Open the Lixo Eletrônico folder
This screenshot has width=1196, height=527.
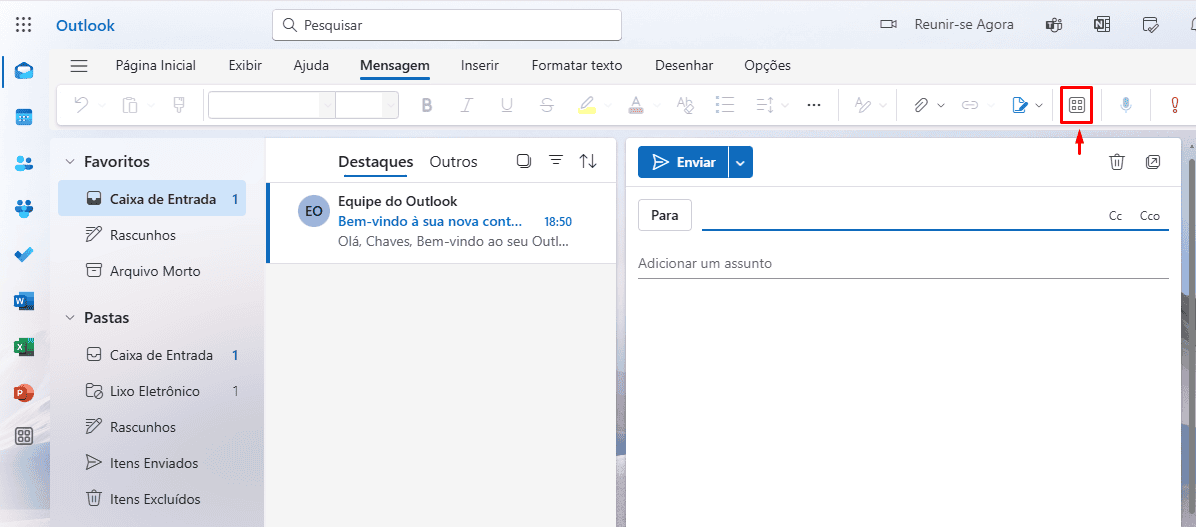(x=152, y=391)
